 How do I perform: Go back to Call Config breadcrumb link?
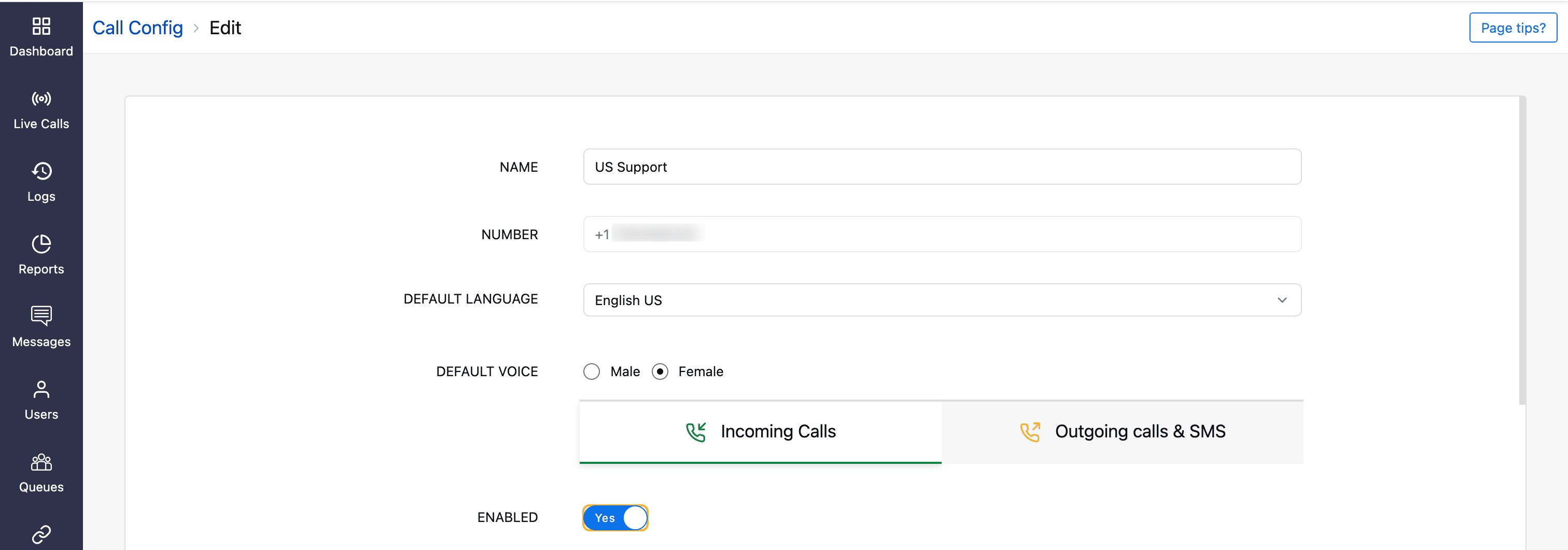coord(137,27)
